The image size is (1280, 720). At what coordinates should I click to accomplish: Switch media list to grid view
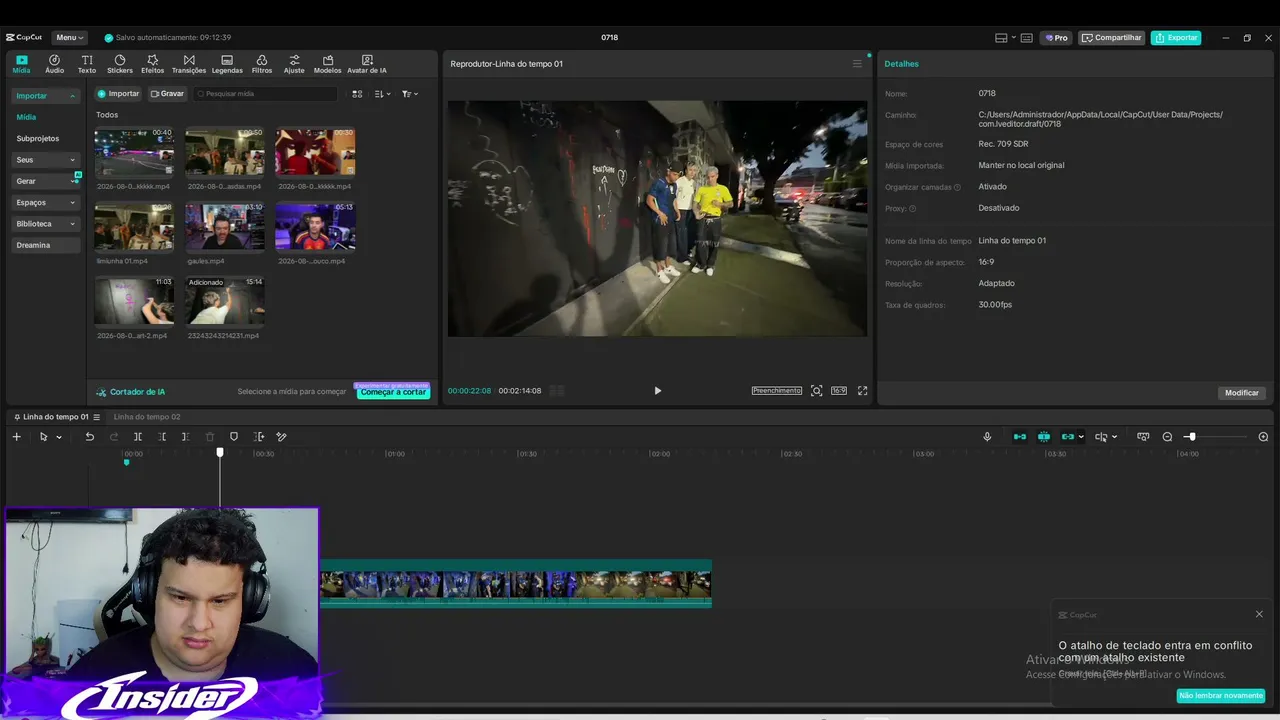tap(357, 94)
